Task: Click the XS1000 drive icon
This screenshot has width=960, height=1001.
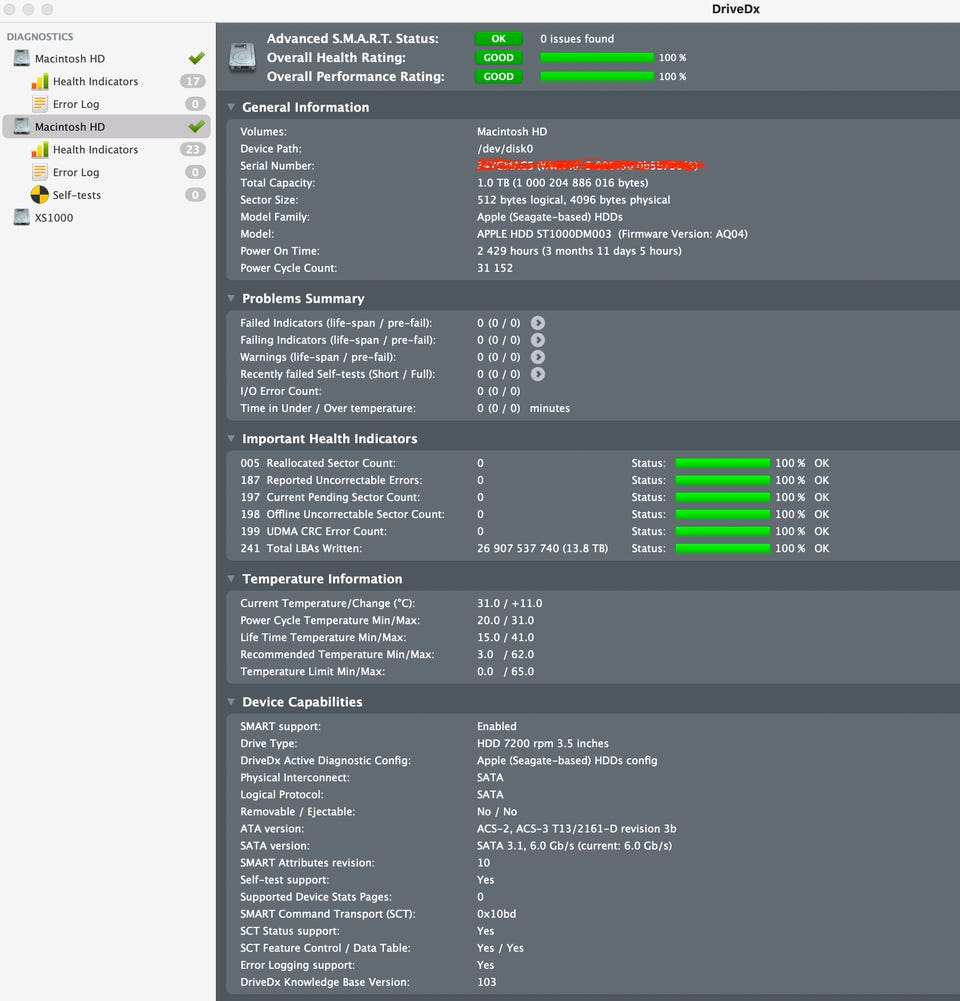Action: tap(22, 217)
